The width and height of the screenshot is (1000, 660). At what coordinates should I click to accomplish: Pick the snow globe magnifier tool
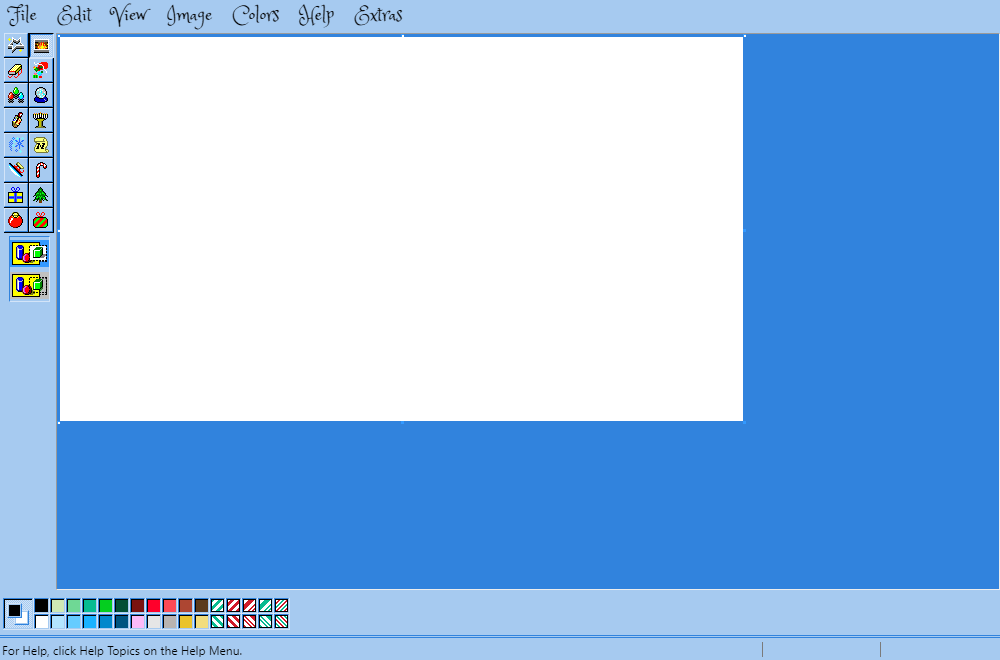click(41, 95)
